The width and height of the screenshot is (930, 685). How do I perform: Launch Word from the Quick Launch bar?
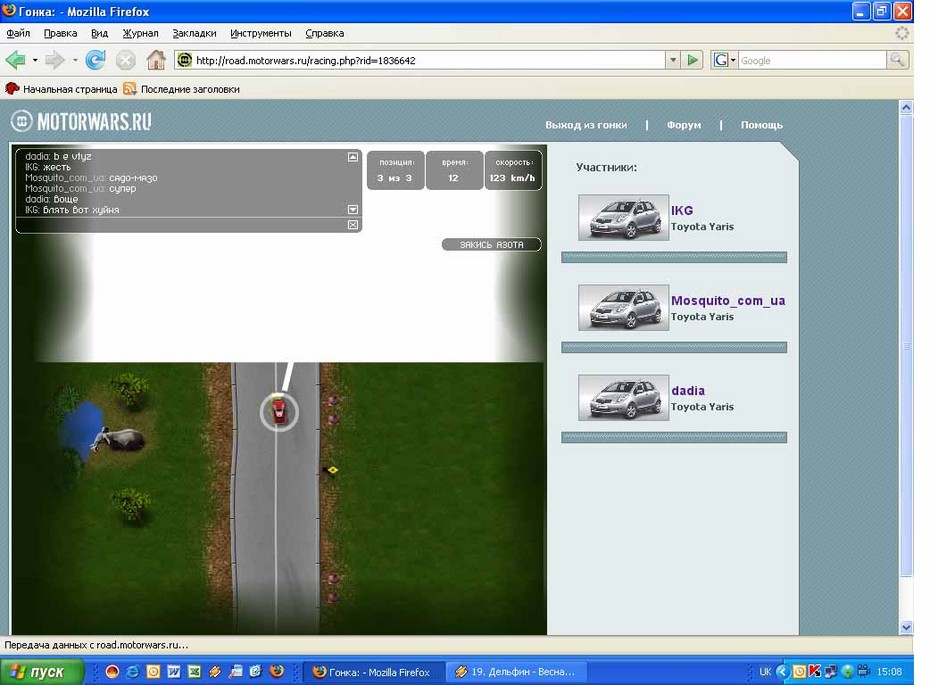174,671
